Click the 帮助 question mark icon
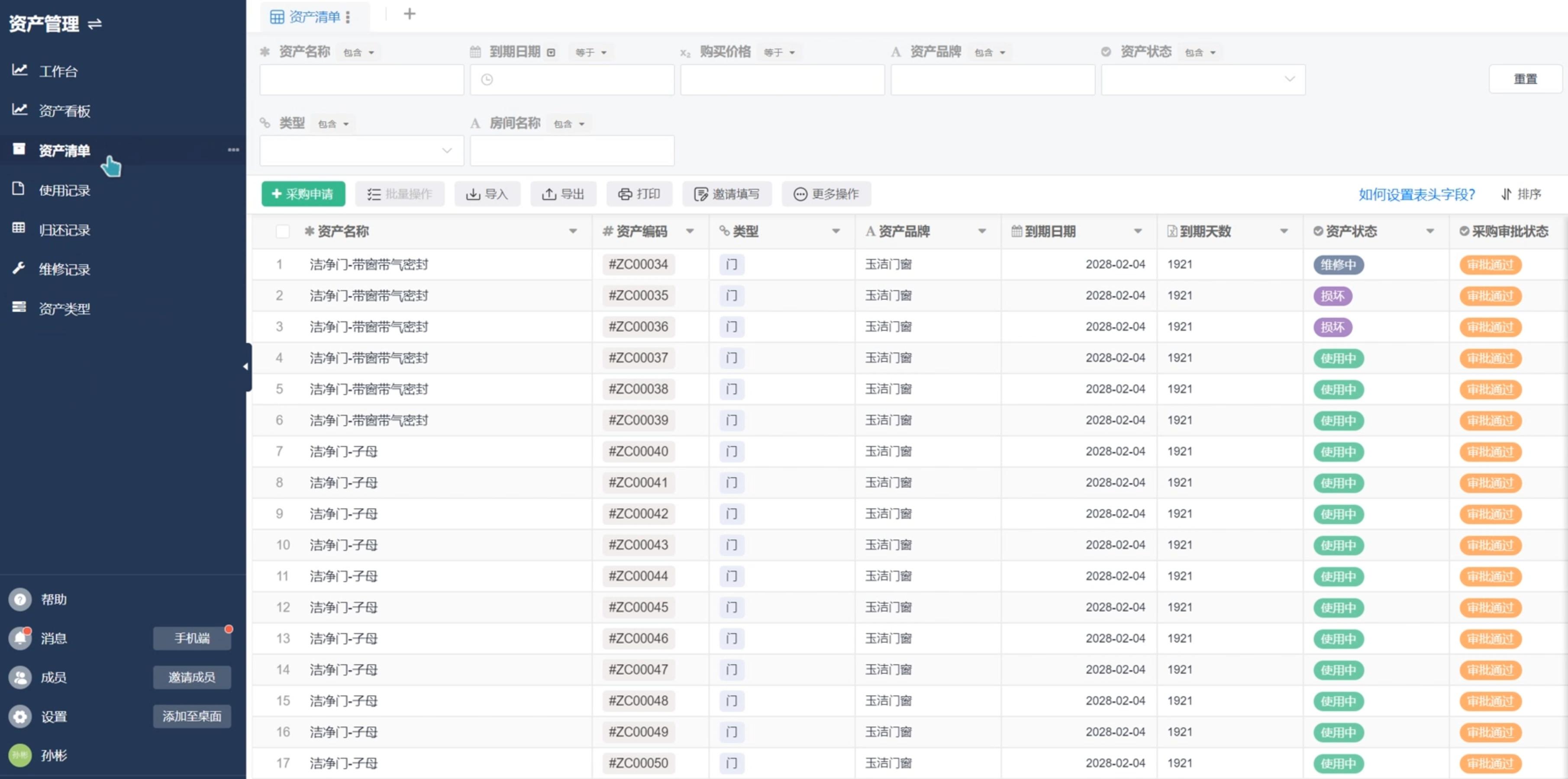 click(20, 599)
